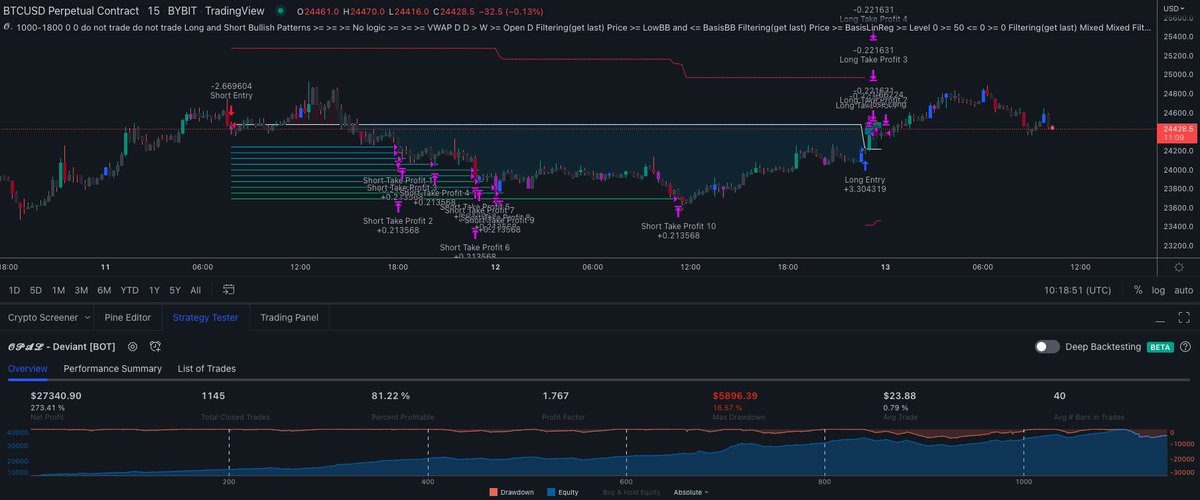Click Short Take Profit 2 label

click(x=398, y=220)
